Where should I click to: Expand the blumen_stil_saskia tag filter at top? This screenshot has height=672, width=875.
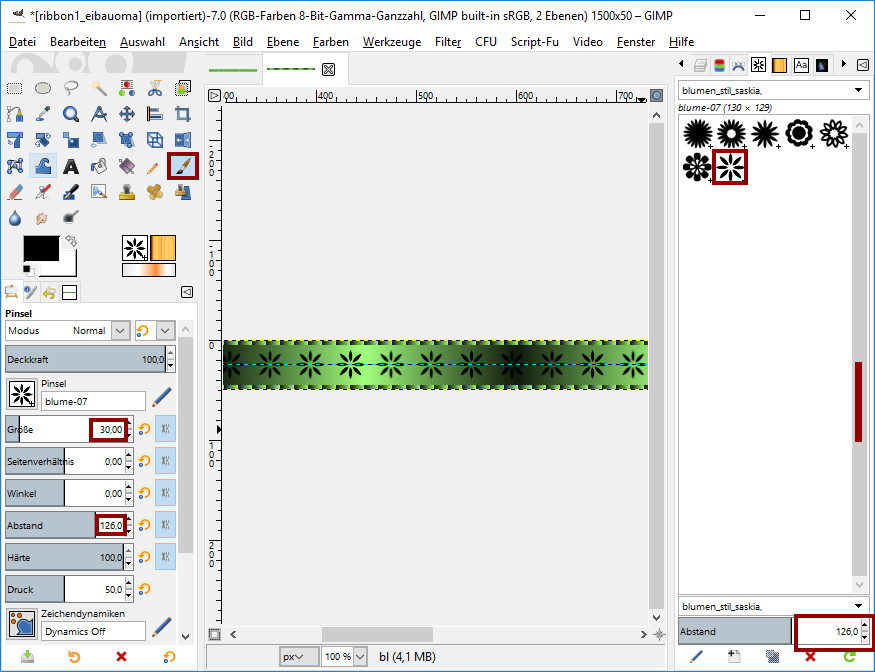859,91
